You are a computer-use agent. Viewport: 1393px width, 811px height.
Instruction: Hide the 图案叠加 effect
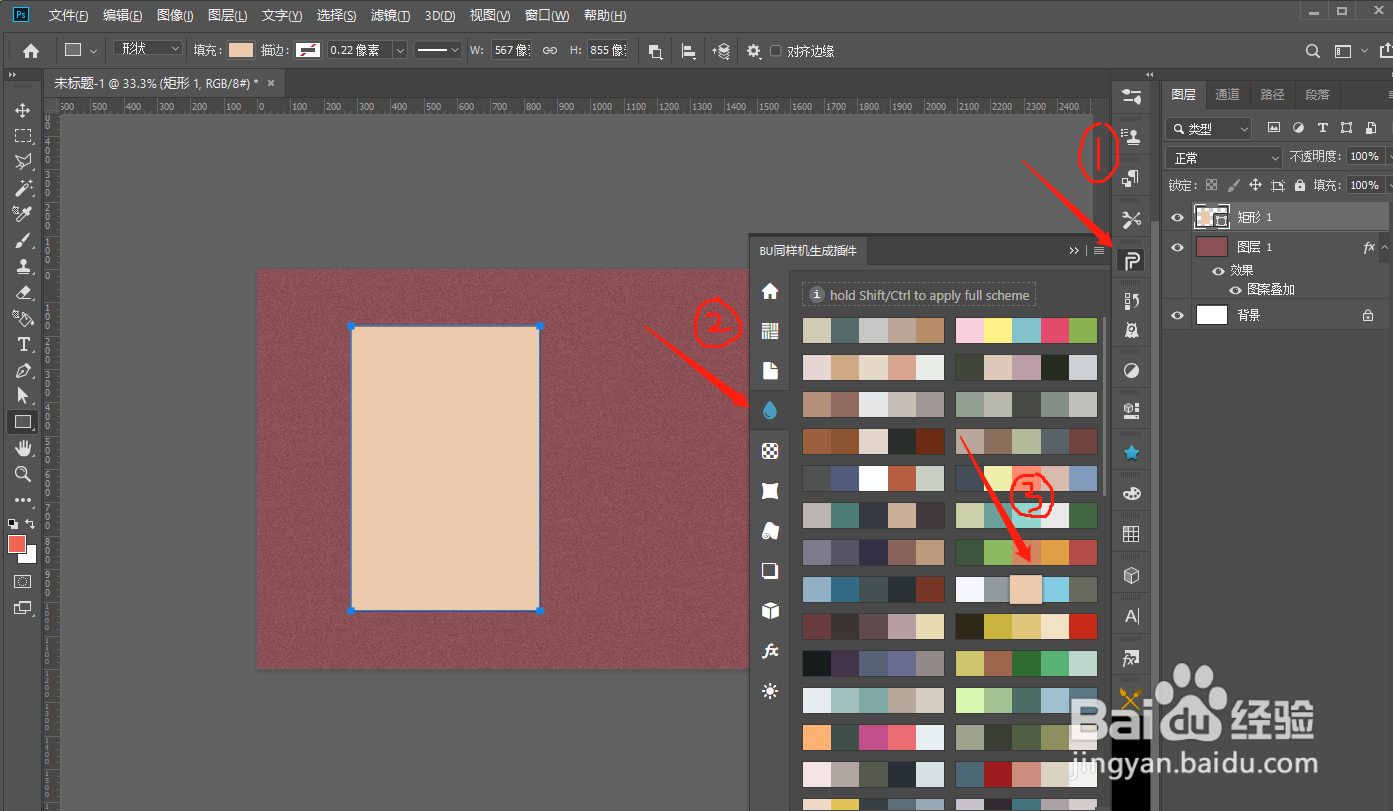pos(1235,290)
